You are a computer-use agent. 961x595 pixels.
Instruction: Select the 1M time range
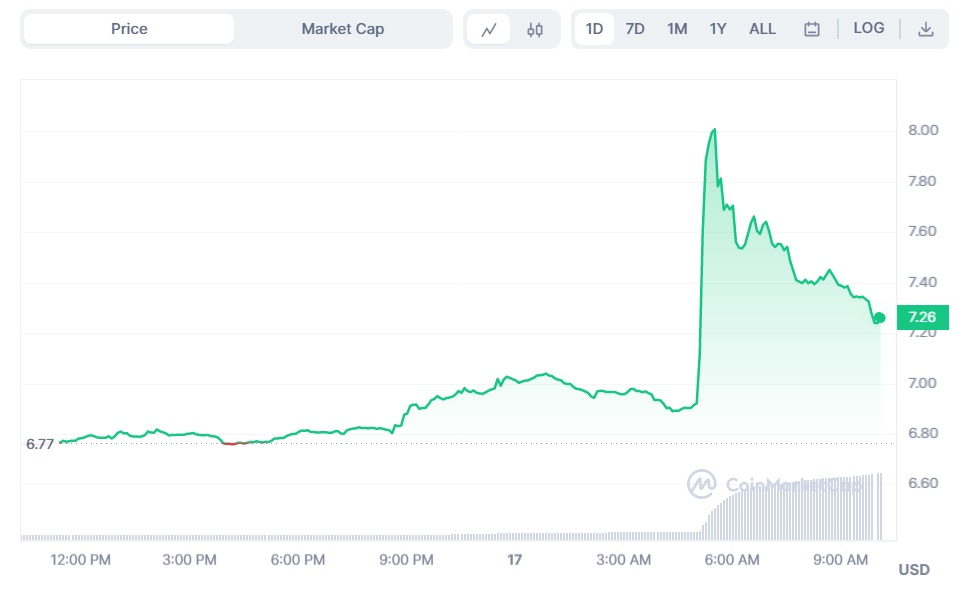point(677,29)
